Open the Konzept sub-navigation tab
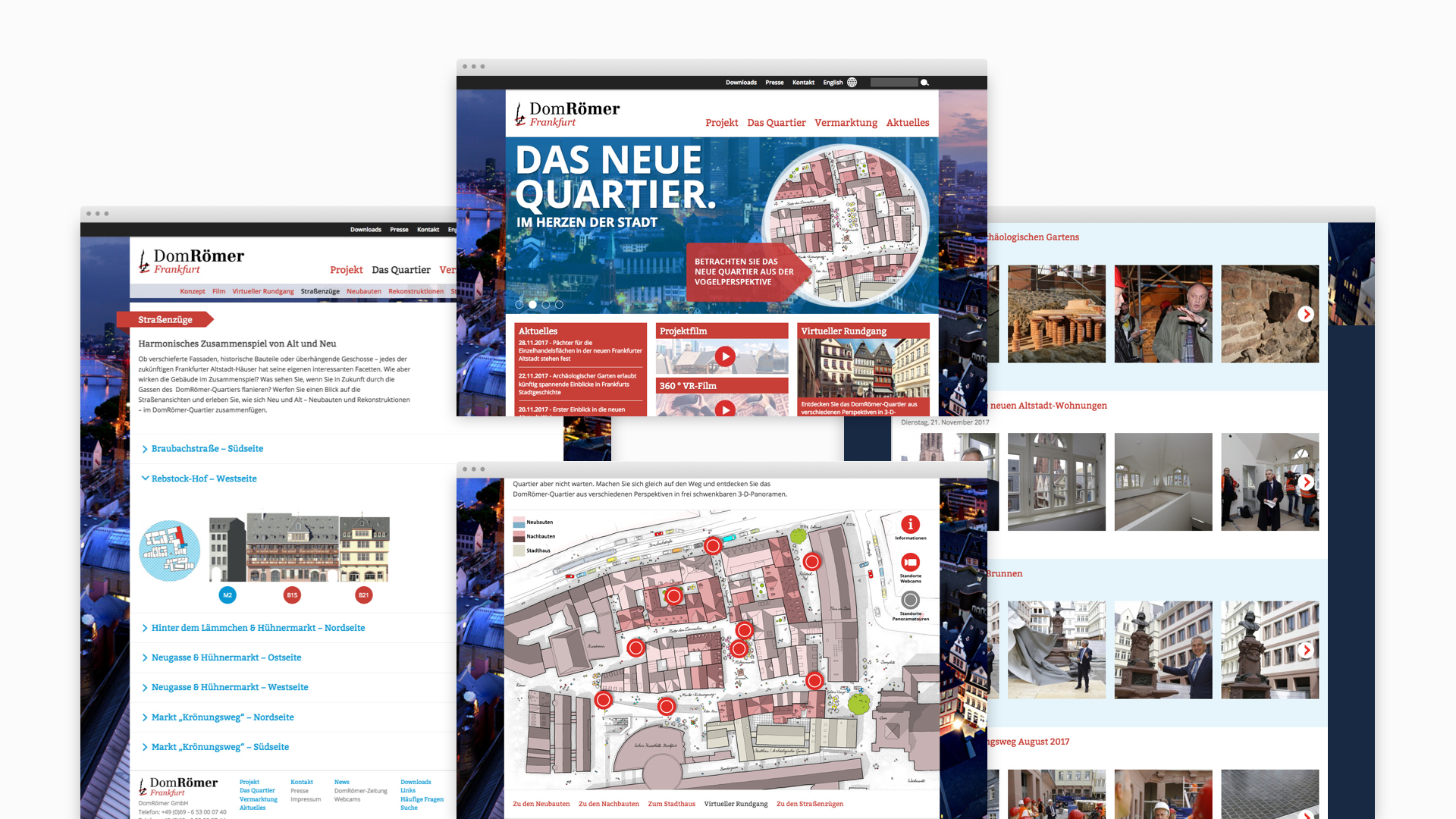The image size is (1456, 819). tap(193, 291)
